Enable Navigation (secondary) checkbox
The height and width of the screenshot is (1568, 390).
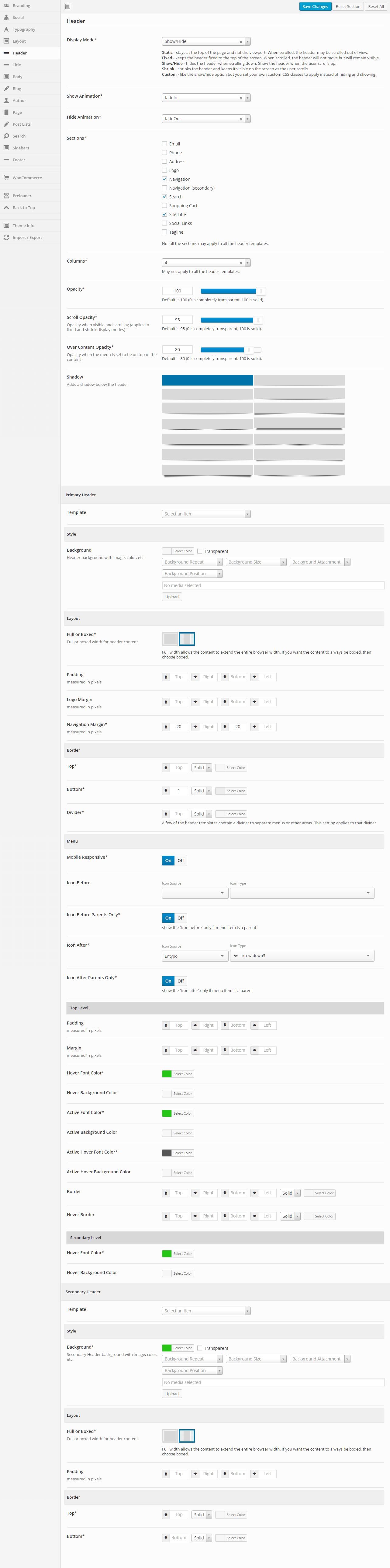pyautogui.click(x=164, y=188)
